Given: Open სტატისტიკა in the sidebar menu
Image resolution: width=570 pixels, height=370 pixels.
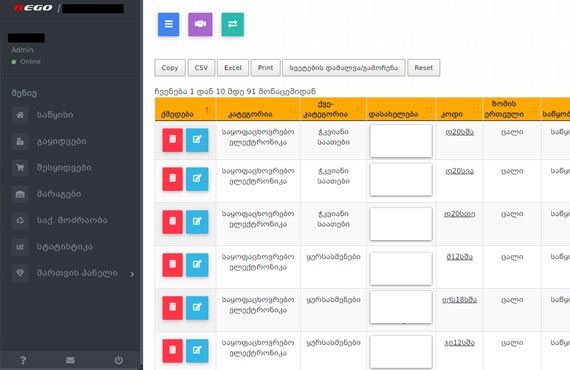Looking at the screenshot, I should (64, 247).
